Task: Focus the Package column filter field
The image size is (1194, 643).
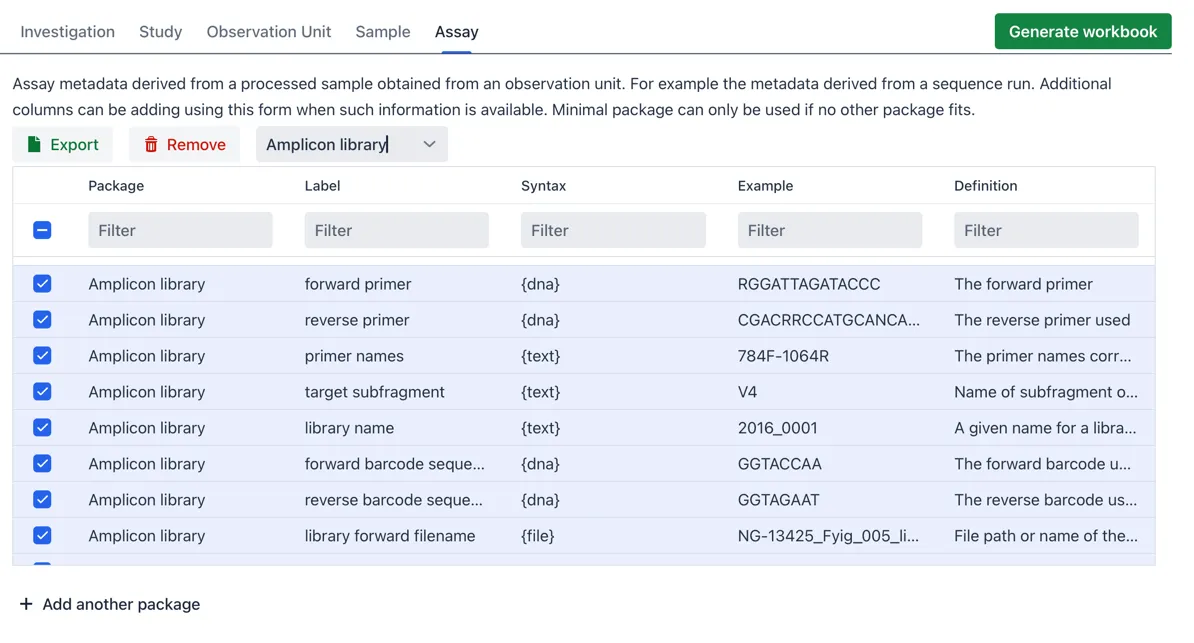Action: (x=180, y=230)
